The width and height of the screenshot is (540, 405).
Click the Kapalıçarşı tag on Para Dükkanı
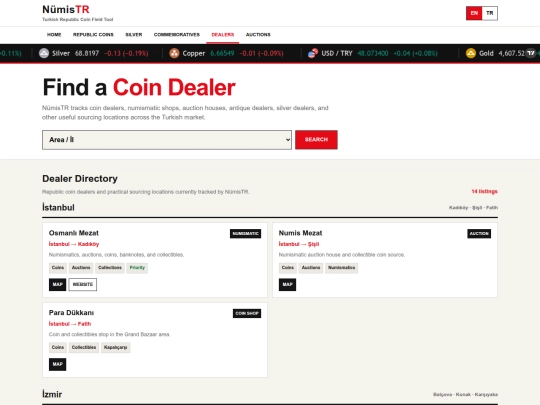click(x=115, y=347)
